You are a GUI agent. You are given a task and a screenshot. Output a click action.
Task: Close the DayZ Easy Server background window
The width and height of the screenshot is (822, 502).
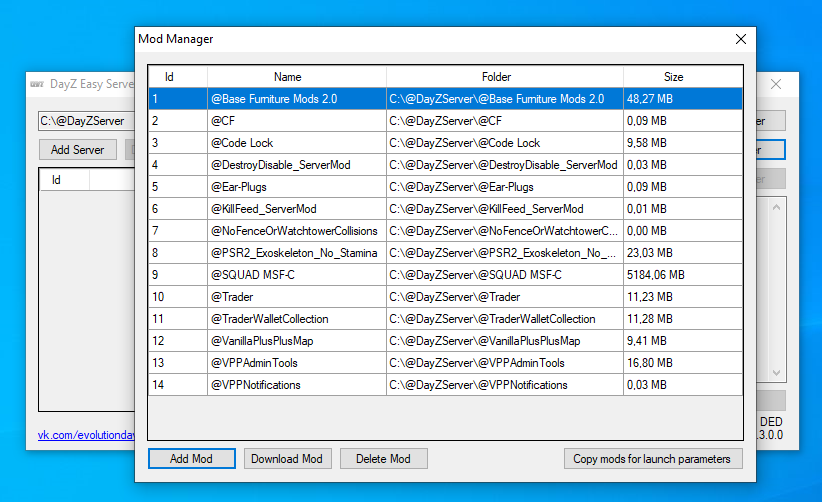[776, 84]
